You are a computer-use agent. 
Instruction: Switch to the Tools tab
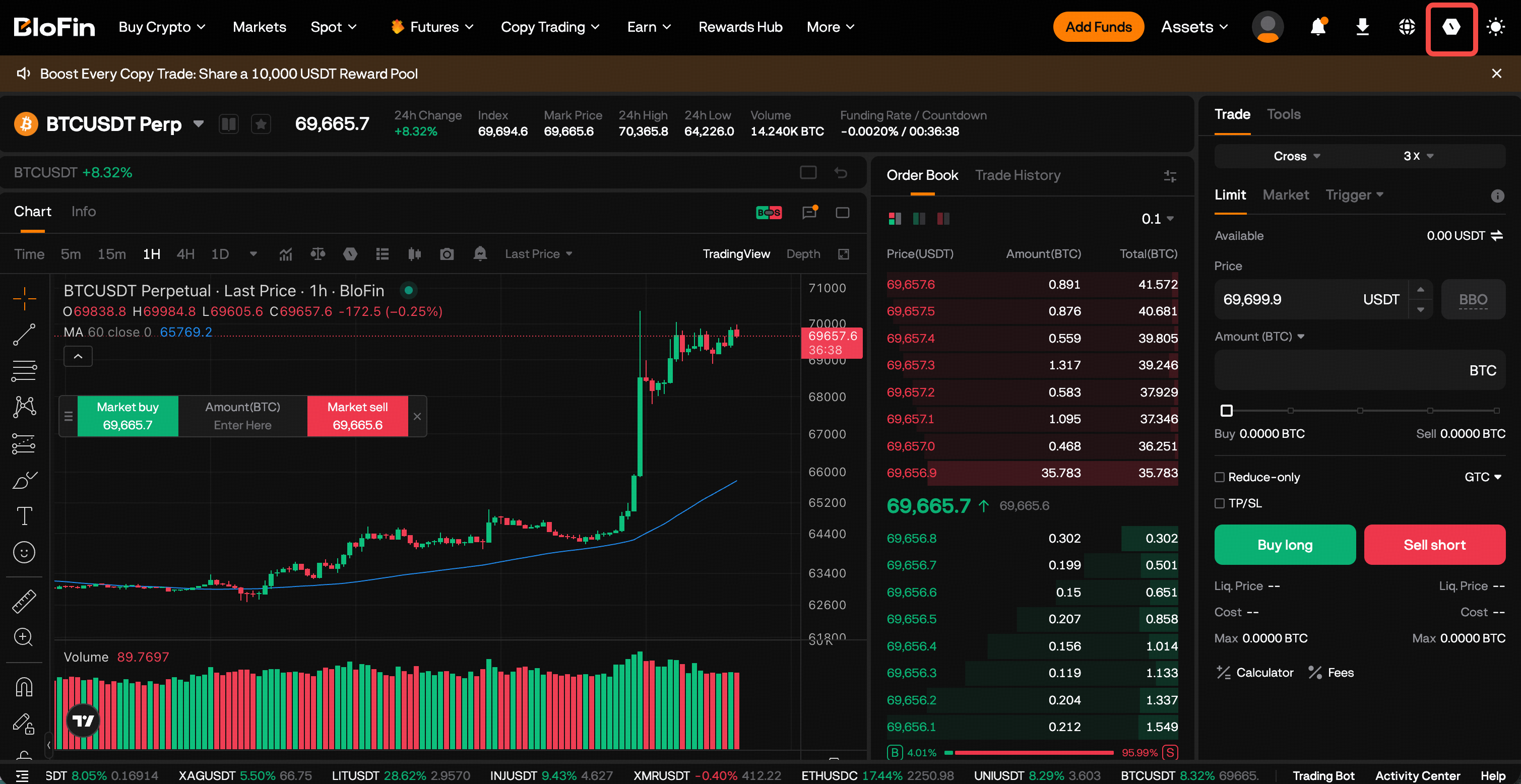tap(1284, 114)
